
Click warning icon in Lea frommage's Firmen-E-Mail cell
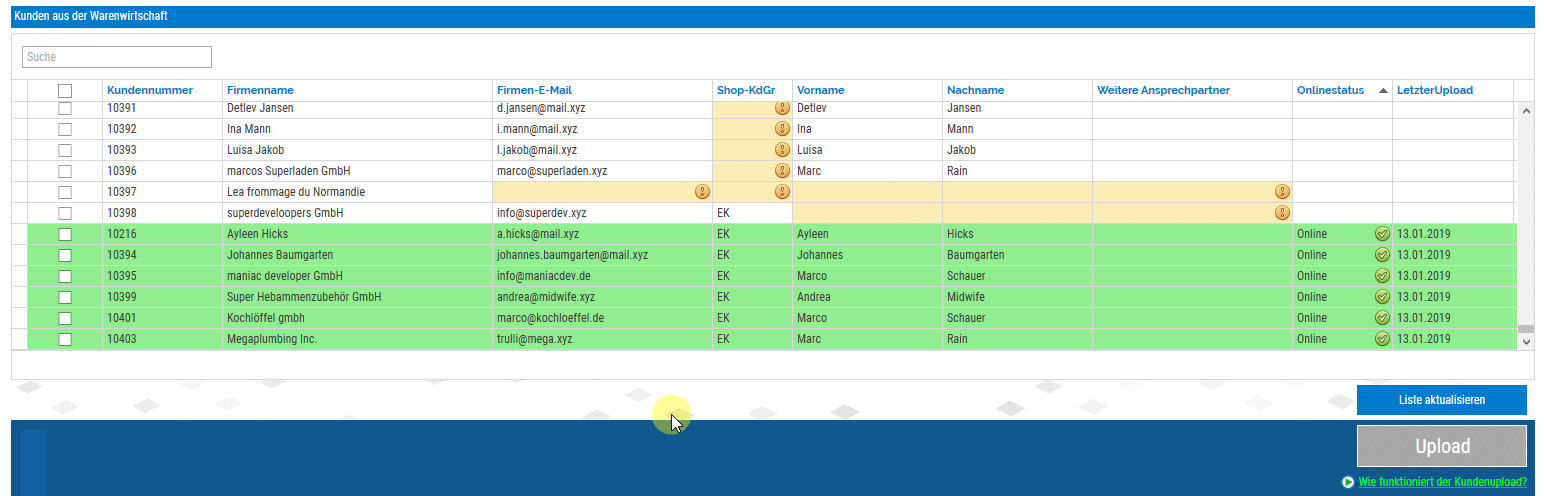tap(702, 192)
